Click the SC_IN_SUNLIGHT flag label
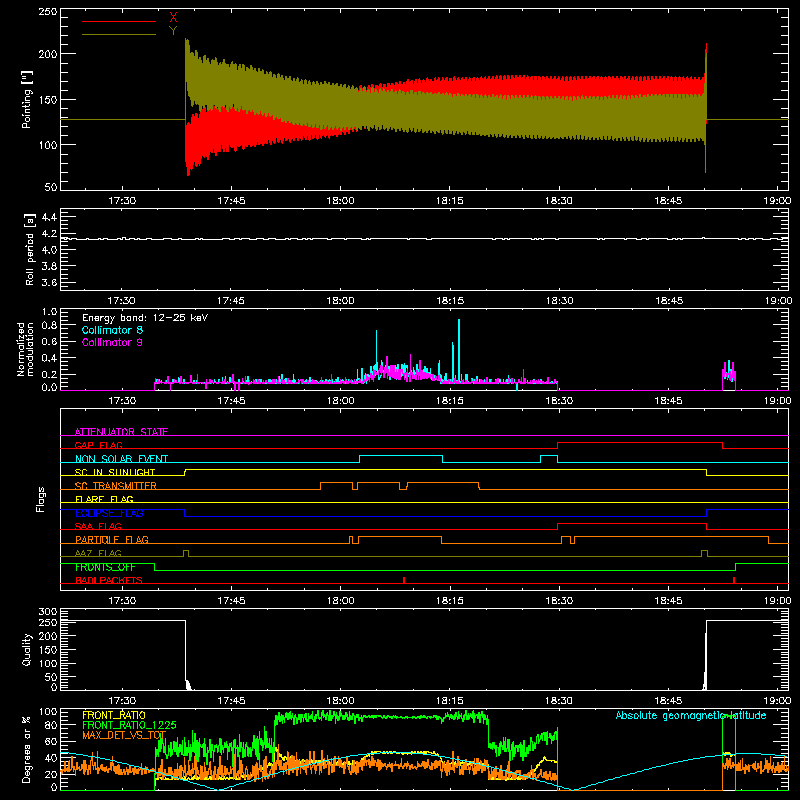 tap(115, 472)
